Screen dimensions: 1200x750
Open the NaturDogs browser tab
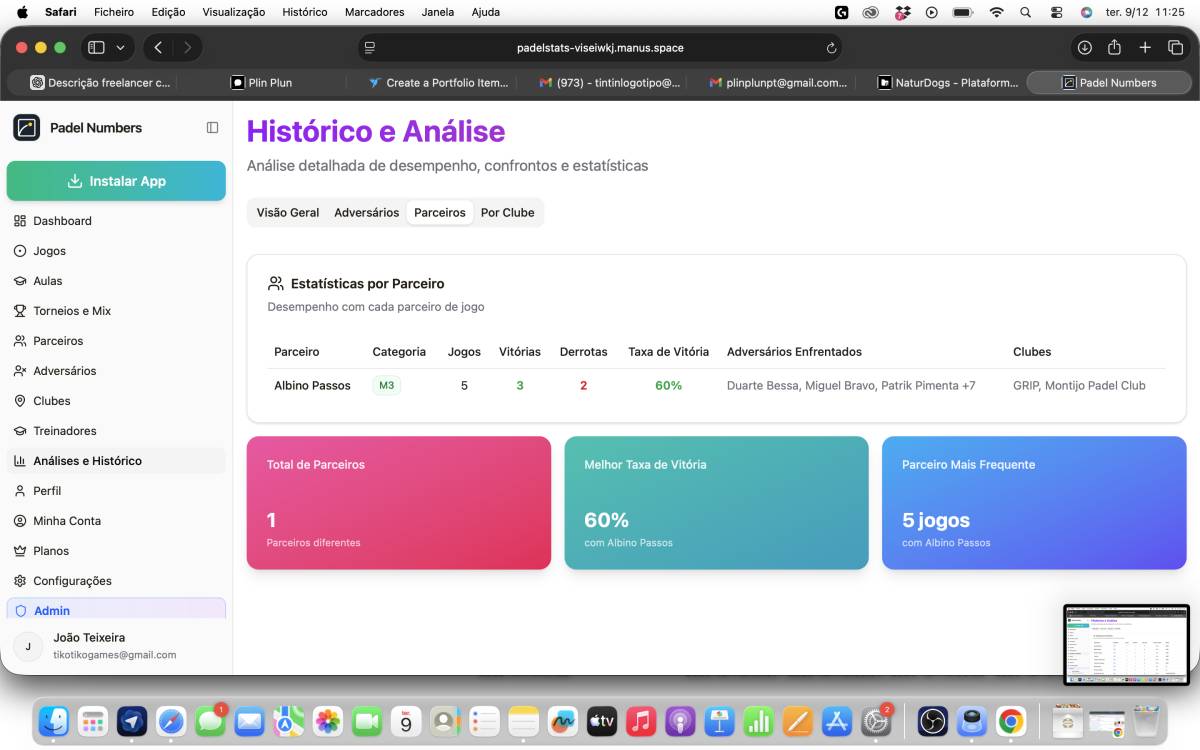click(x=948, y=83)
